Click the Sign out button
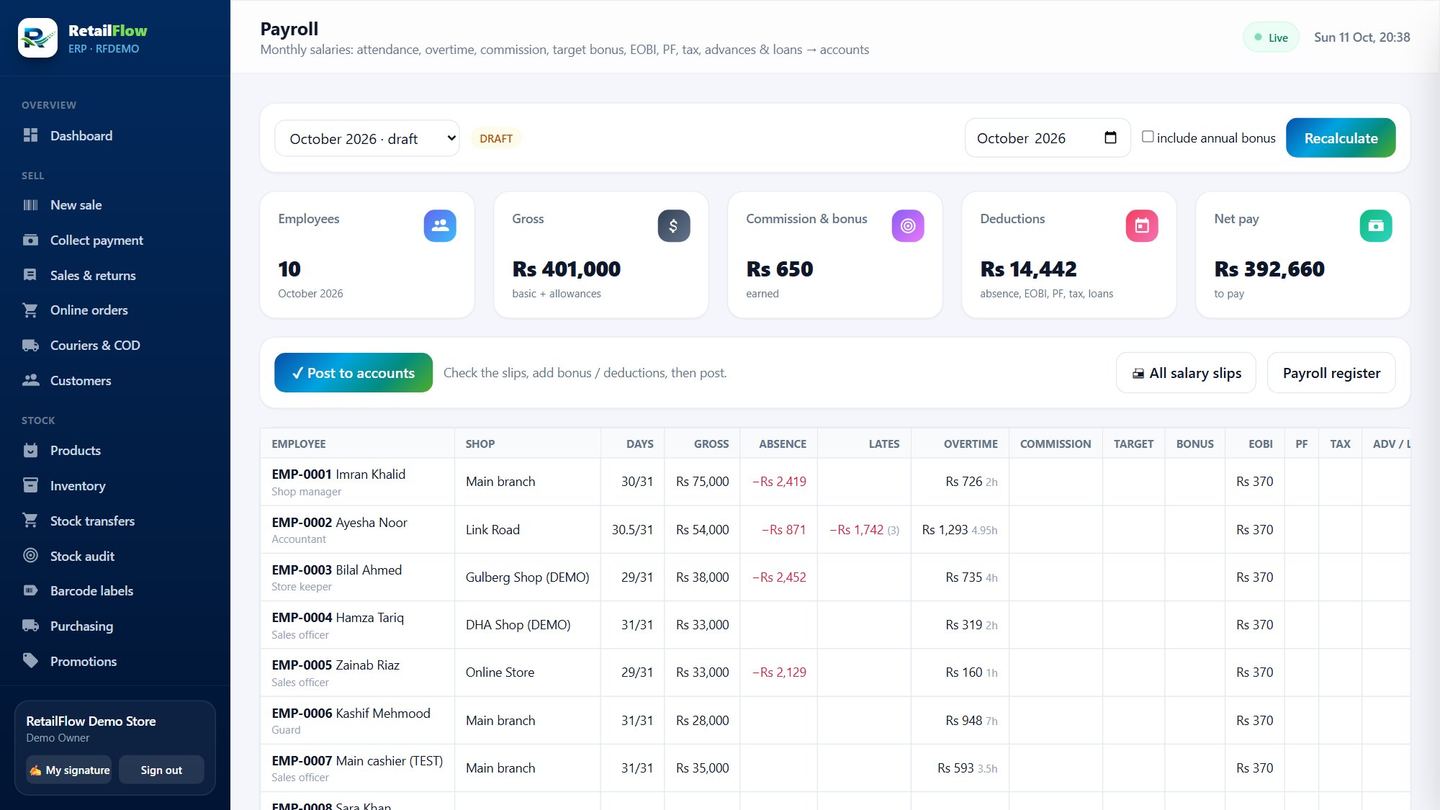This screenshot has height=810, width=1440. [161, 770]
